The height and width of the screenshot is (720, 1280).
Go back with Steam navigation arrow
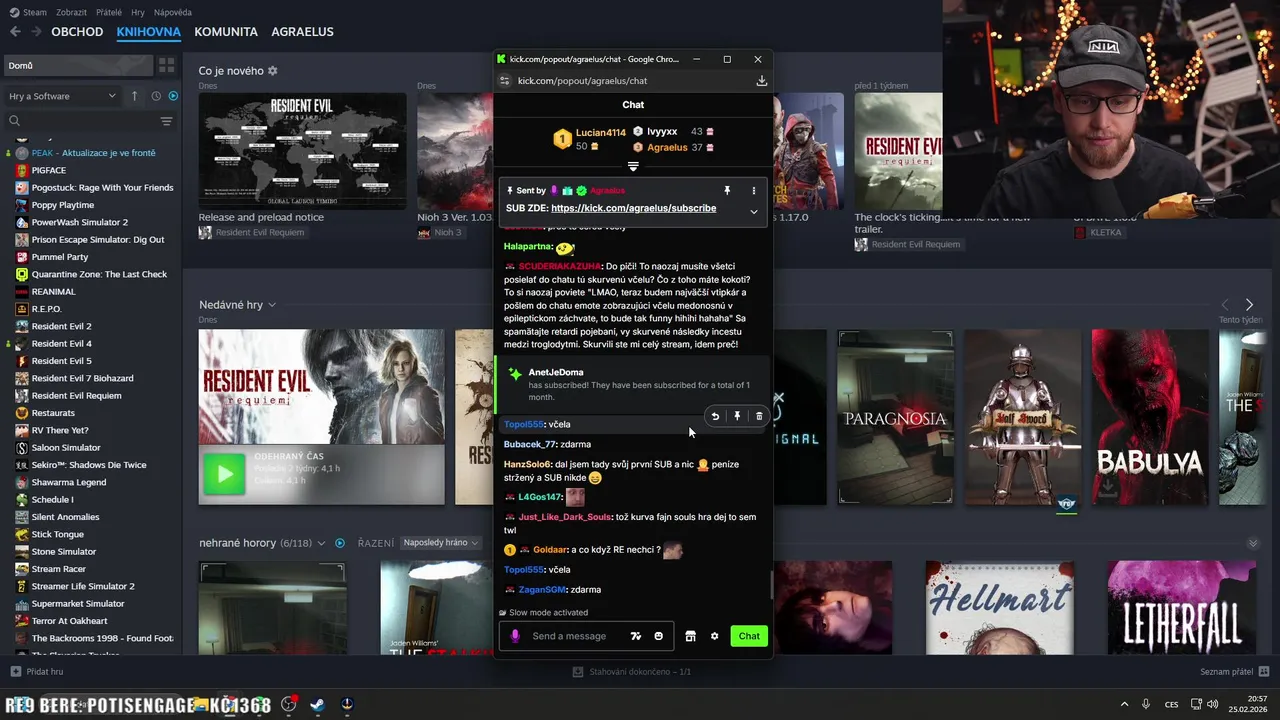[15, 31]
